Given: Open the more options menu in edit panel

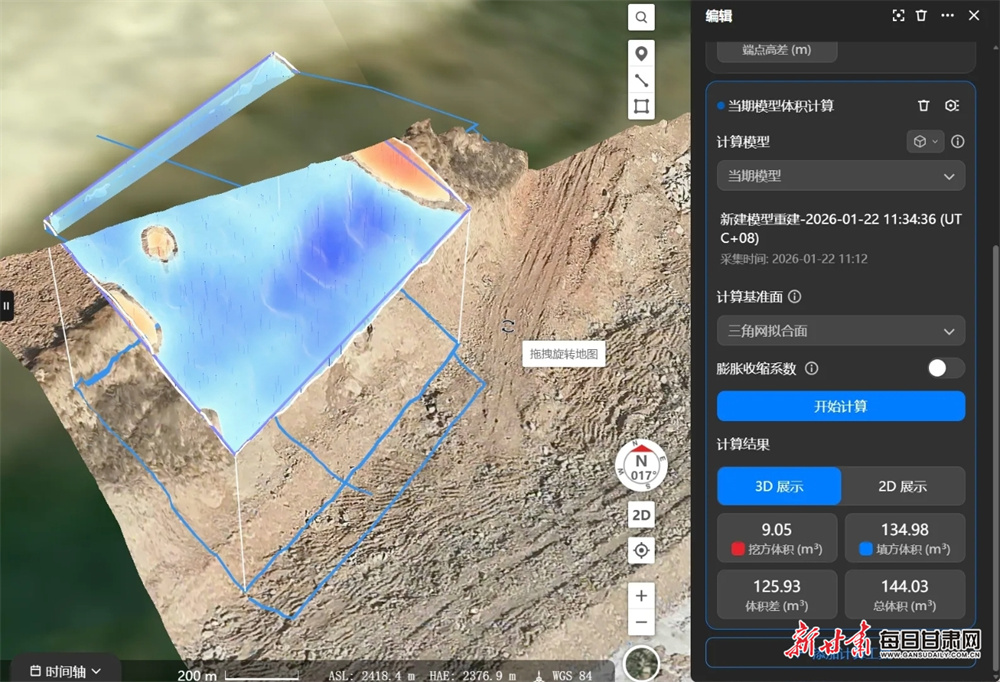Looking at the screenshot, I should pyautogui.click(x=947, y=16).
